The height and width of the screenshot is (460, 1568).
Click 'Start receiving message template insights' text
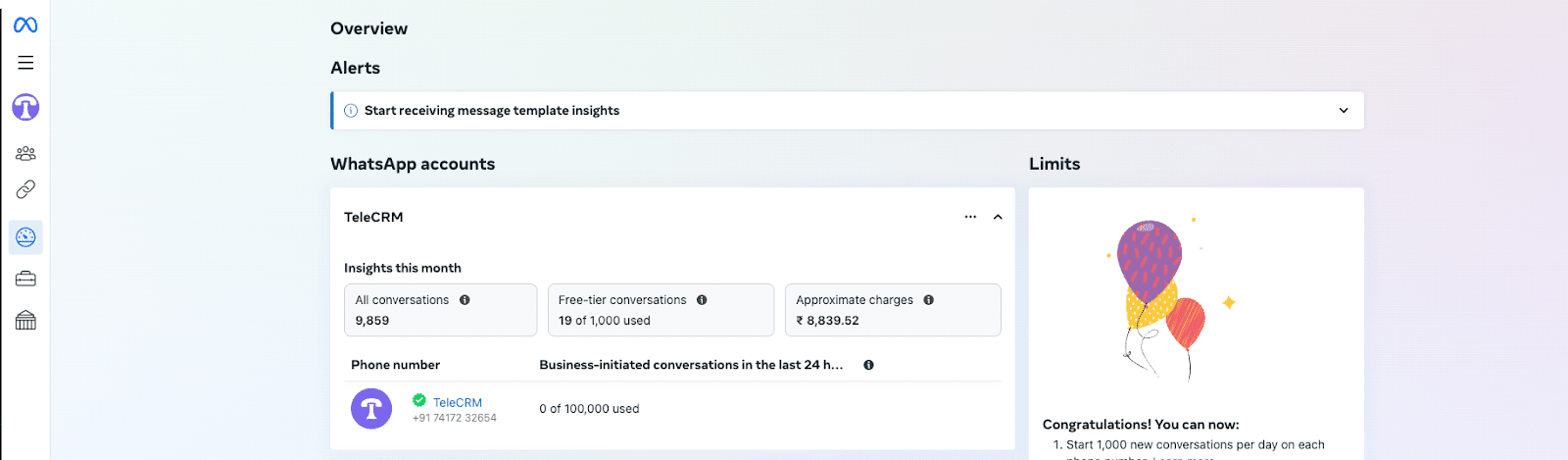pyautogui.click(x=492, y=111)
